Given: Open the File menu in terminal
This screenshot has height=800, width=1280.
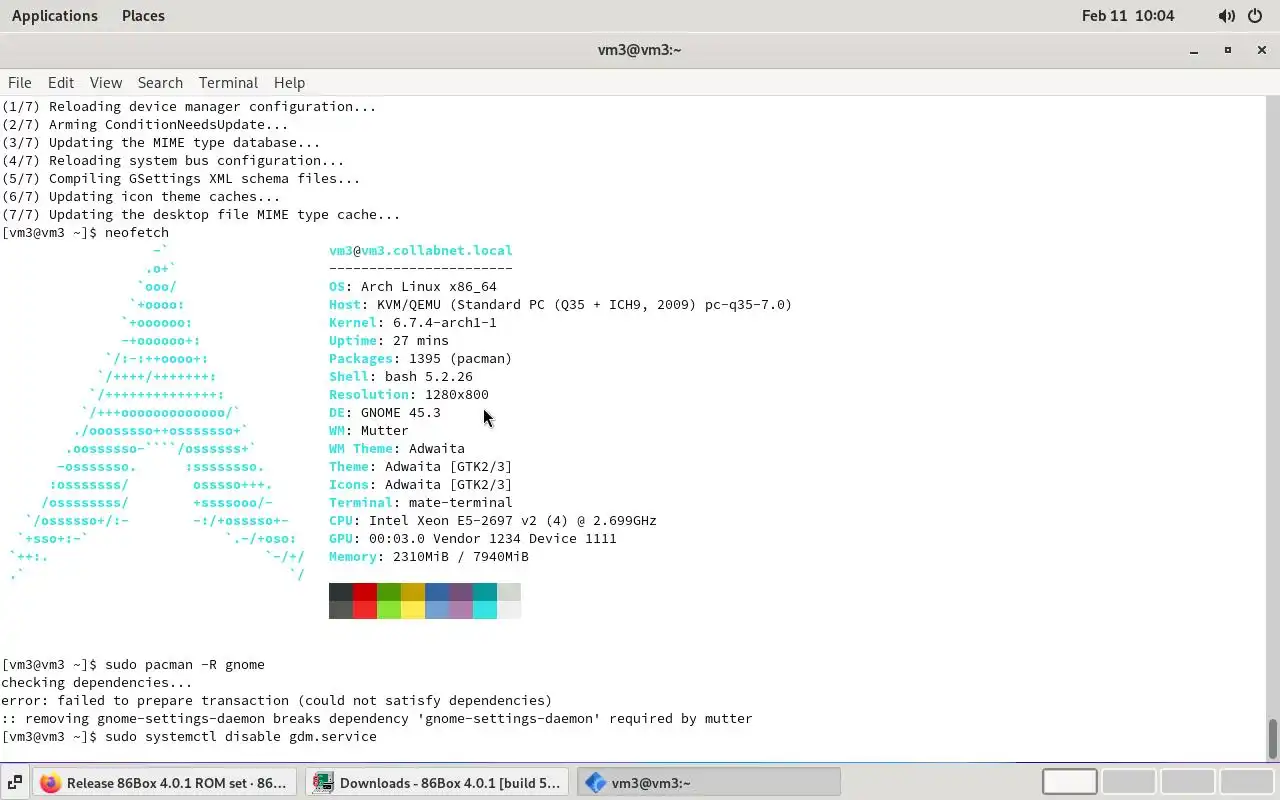Looking at the screenshot, I should coord(19,83).
